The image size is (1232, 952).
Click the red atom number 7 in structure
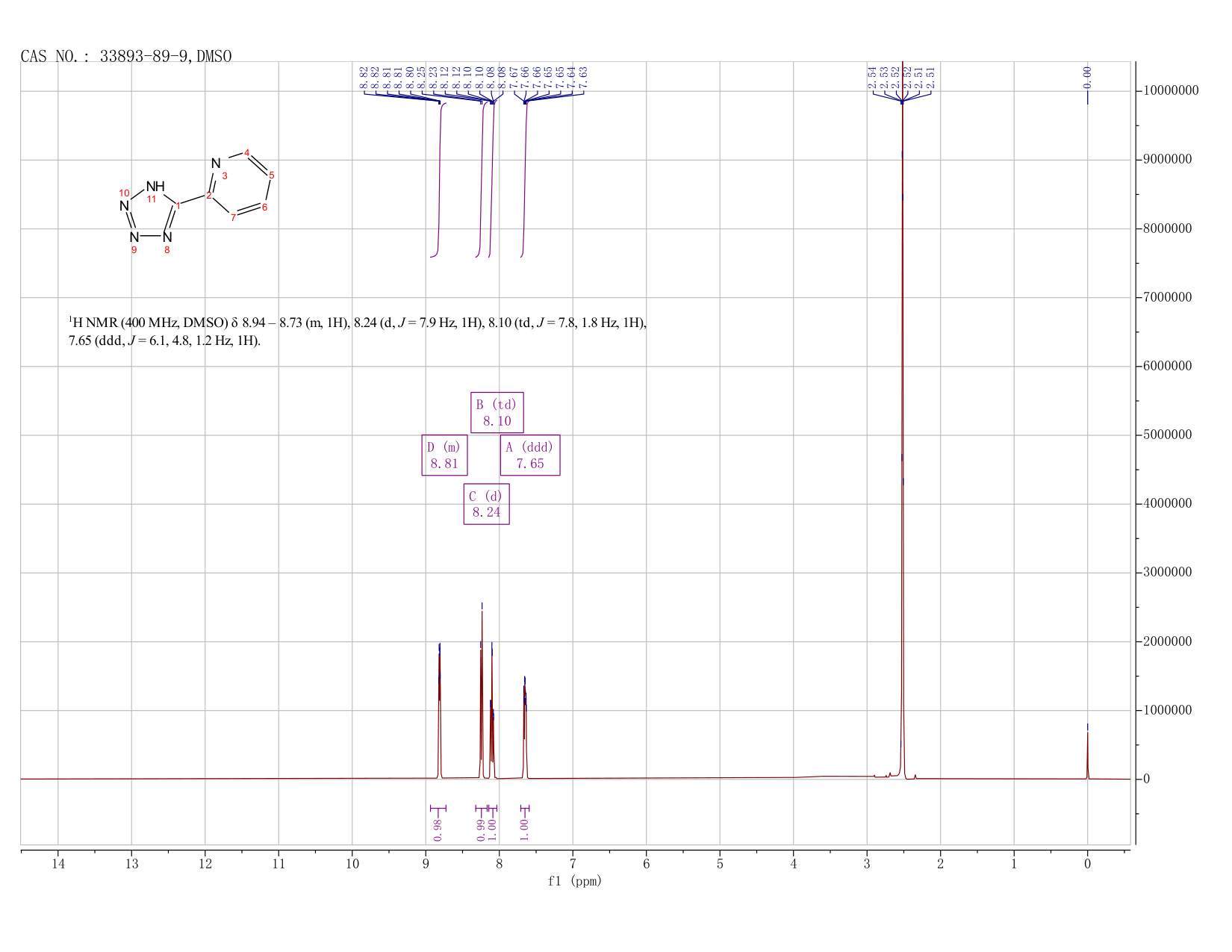233,218
